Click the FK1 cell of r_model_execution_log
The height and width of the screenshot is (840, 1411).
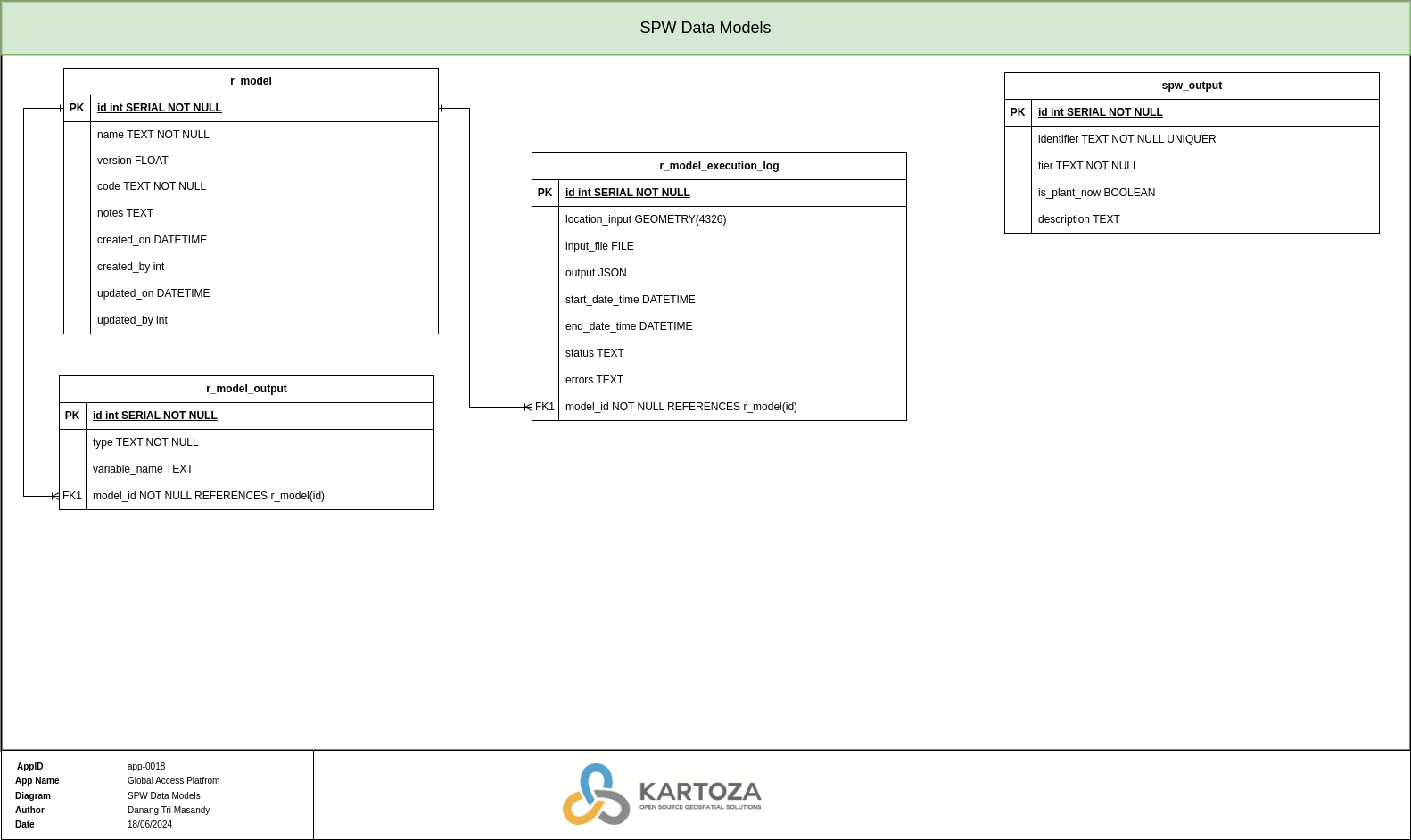(545, 407)
